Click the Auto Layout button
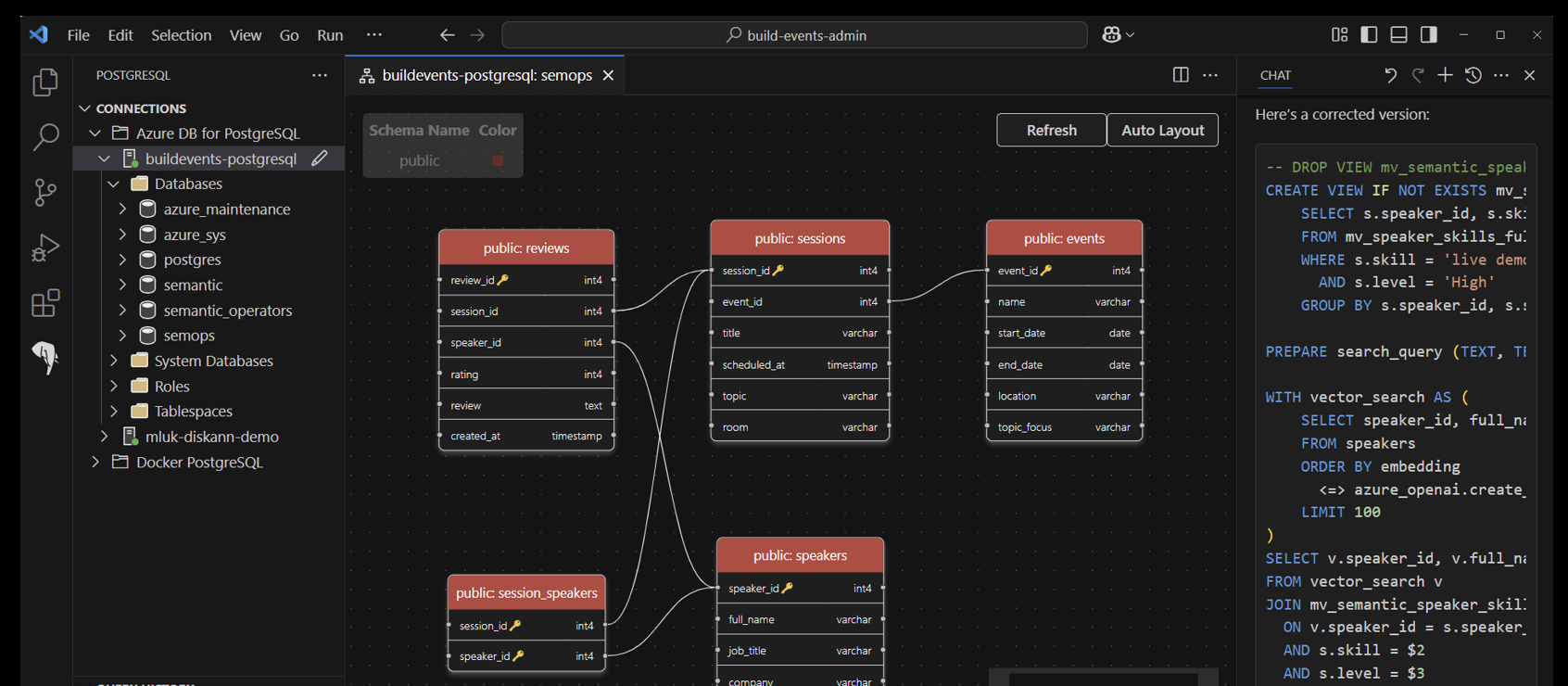The width and height of the screenshot is (1568, 686). coord(1163,130)
